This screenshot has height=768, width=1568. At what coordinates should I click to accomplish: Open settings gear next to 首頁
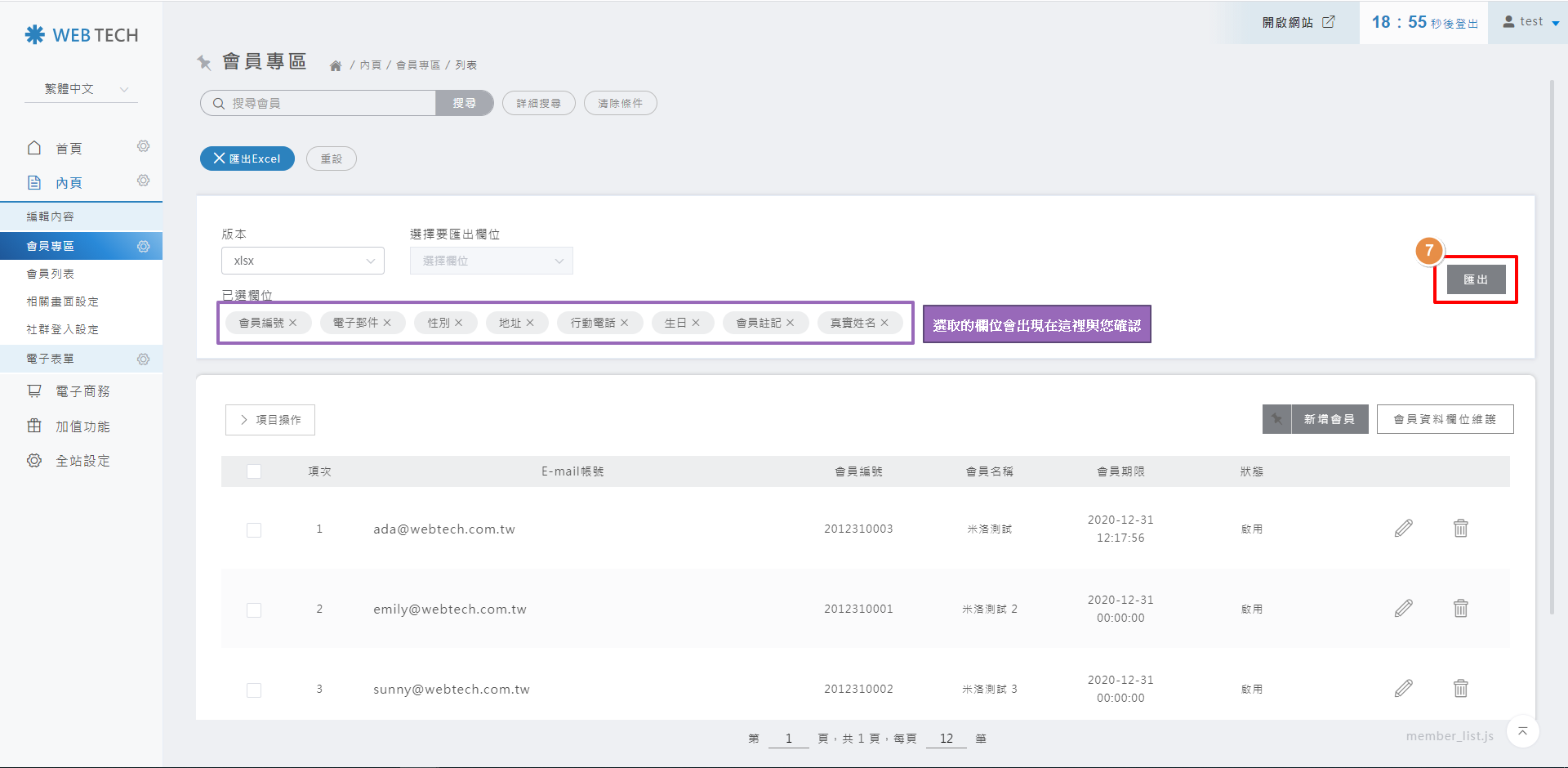point(143,147)
